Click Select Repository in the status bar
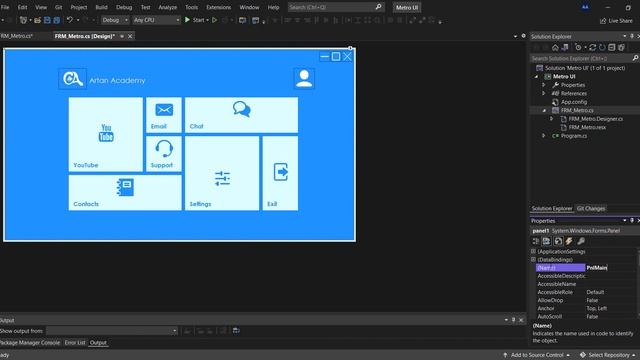The width and height of the screenshot is (640, 360). click(608, 355)
